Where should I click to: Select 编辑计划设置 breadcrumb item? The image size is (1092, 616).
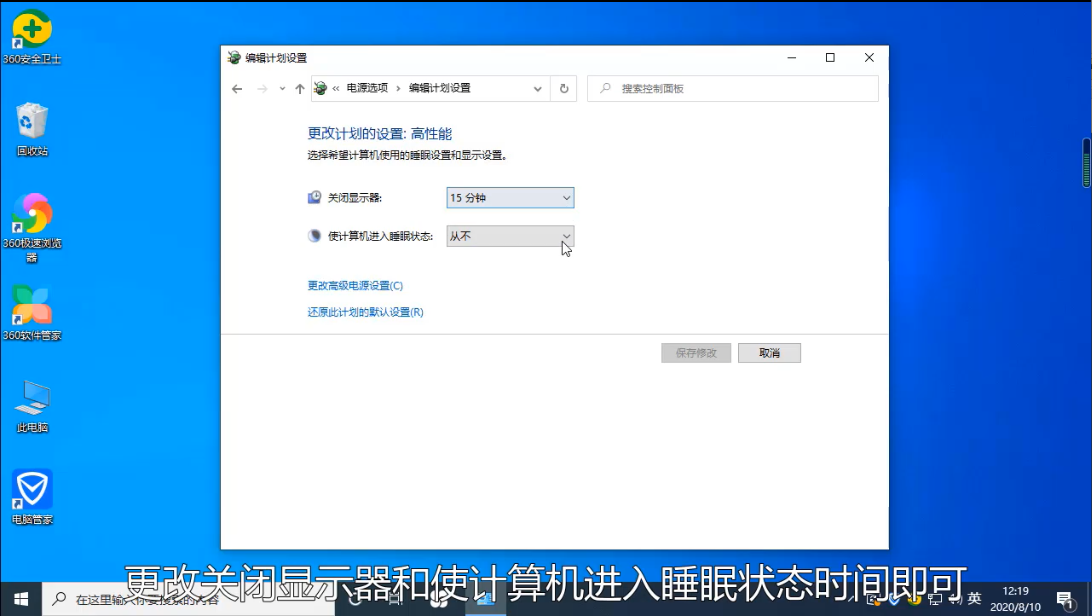(x=439, y=89)
